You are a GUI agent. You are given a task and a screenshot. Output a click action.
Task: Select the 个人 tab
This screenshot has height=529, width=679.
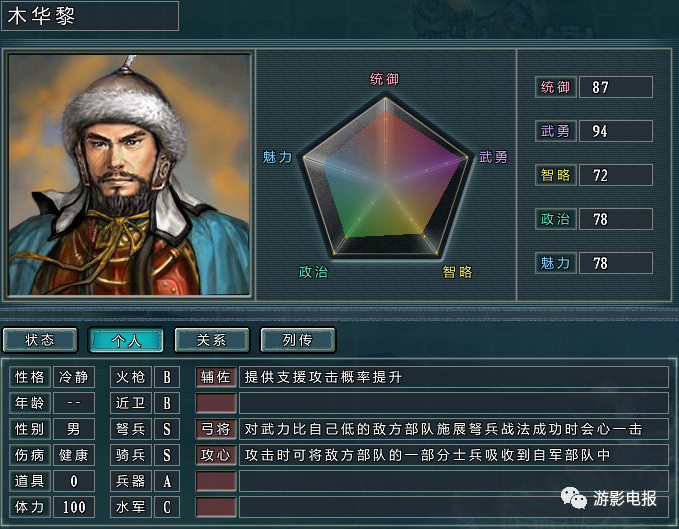coord(126,340)
